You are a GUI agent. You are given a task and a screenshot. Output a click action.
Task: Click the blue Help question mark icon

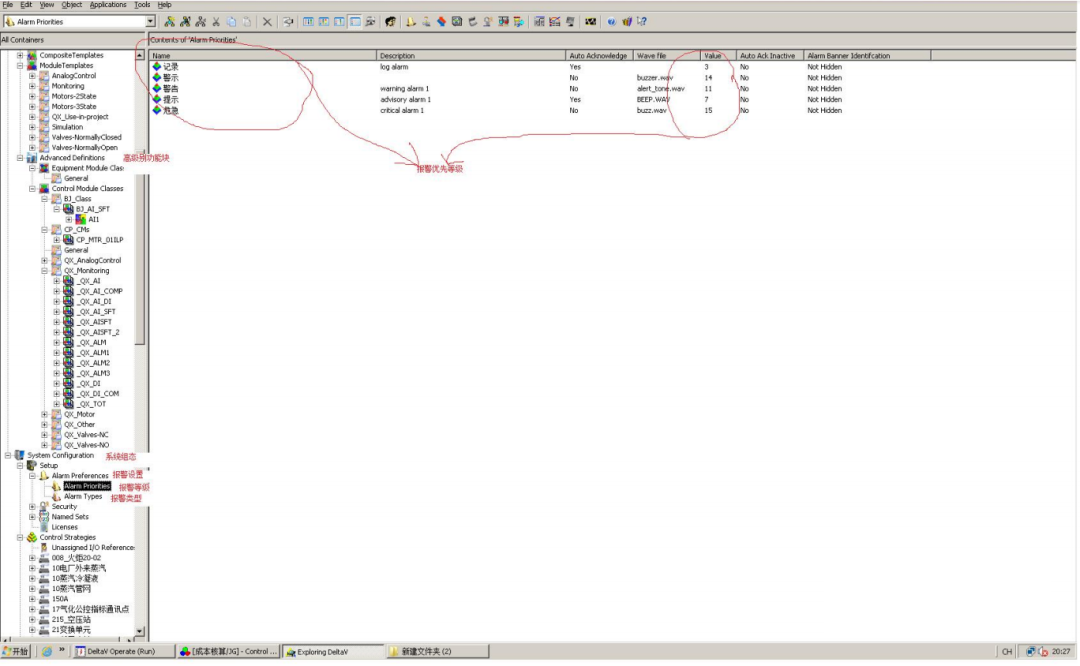[x=611, y=21]
